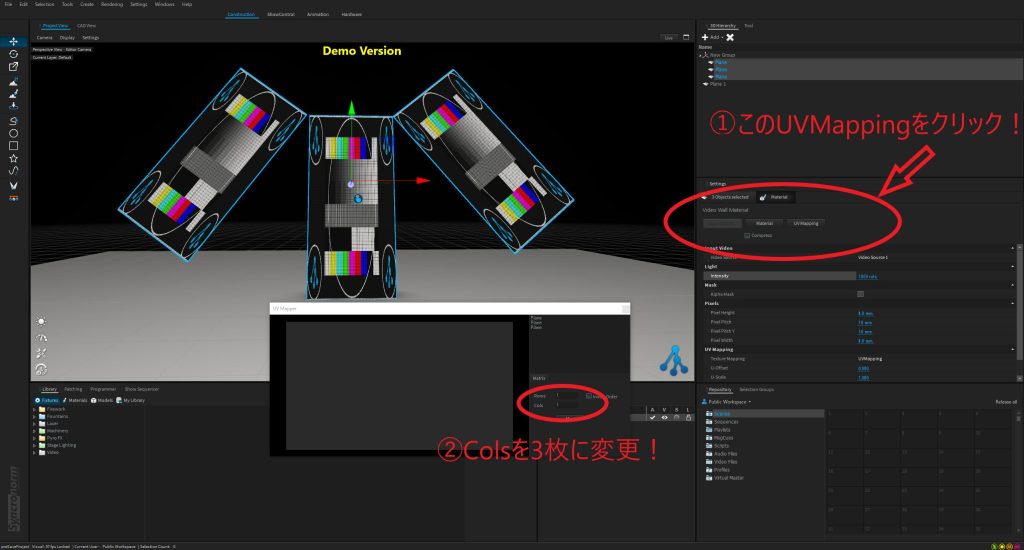Open the Add dropdown in hierarchy
This screenshot has width=1024, height=550.
click(x=712, y=37)
